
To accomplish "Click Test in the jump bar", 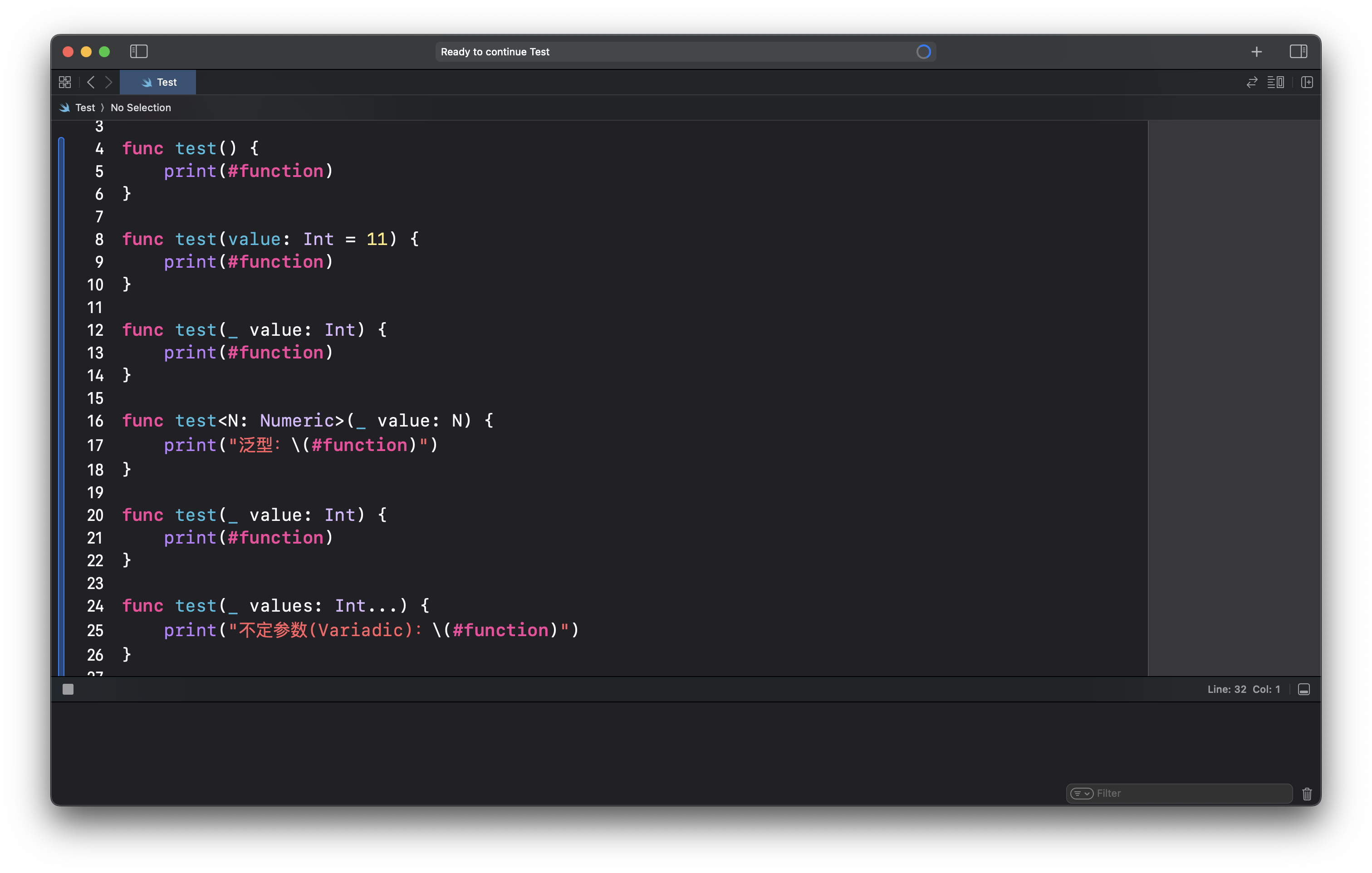I will coord(85,108).
